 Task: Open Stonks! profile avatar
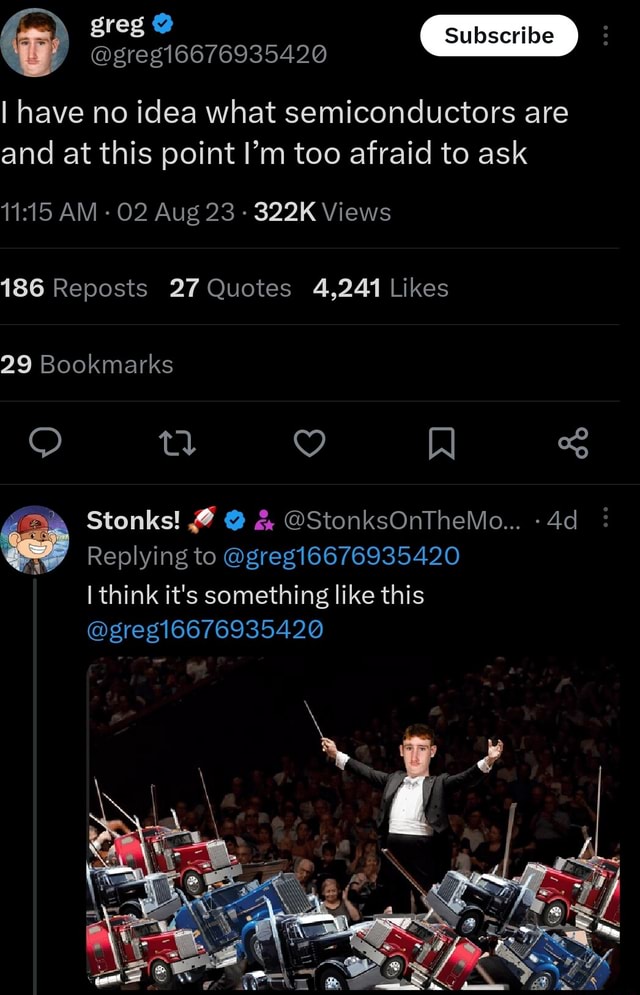tap(35, 539)
